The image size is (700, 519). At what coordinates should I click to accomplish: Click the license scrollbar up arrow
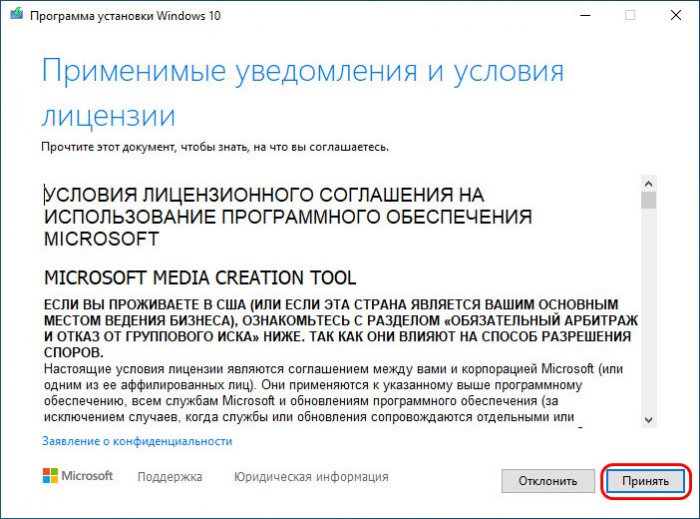649,183
